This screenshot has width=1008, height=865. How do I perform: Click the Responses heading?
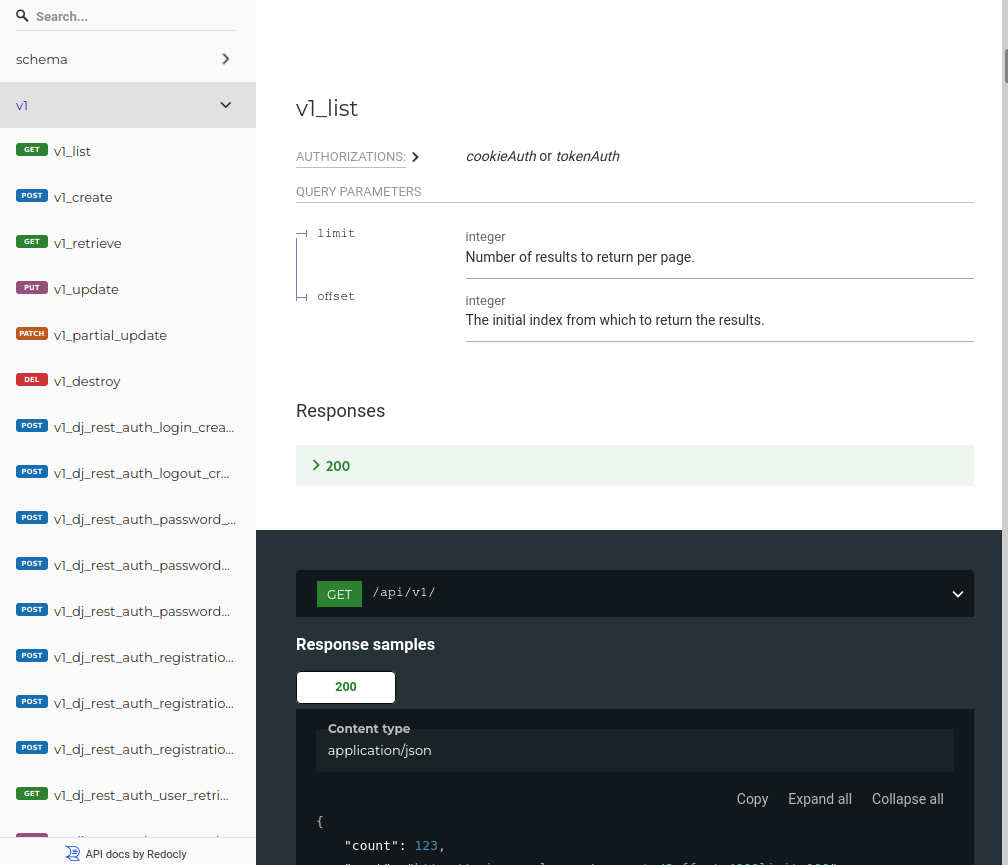pyautogui.click(x=340, y=411)
